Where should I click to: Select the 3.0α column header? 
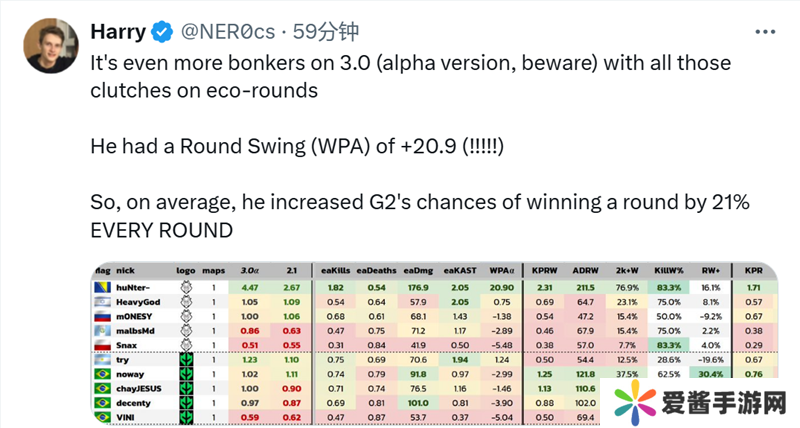pyautogui.click(x=250, y=269)
